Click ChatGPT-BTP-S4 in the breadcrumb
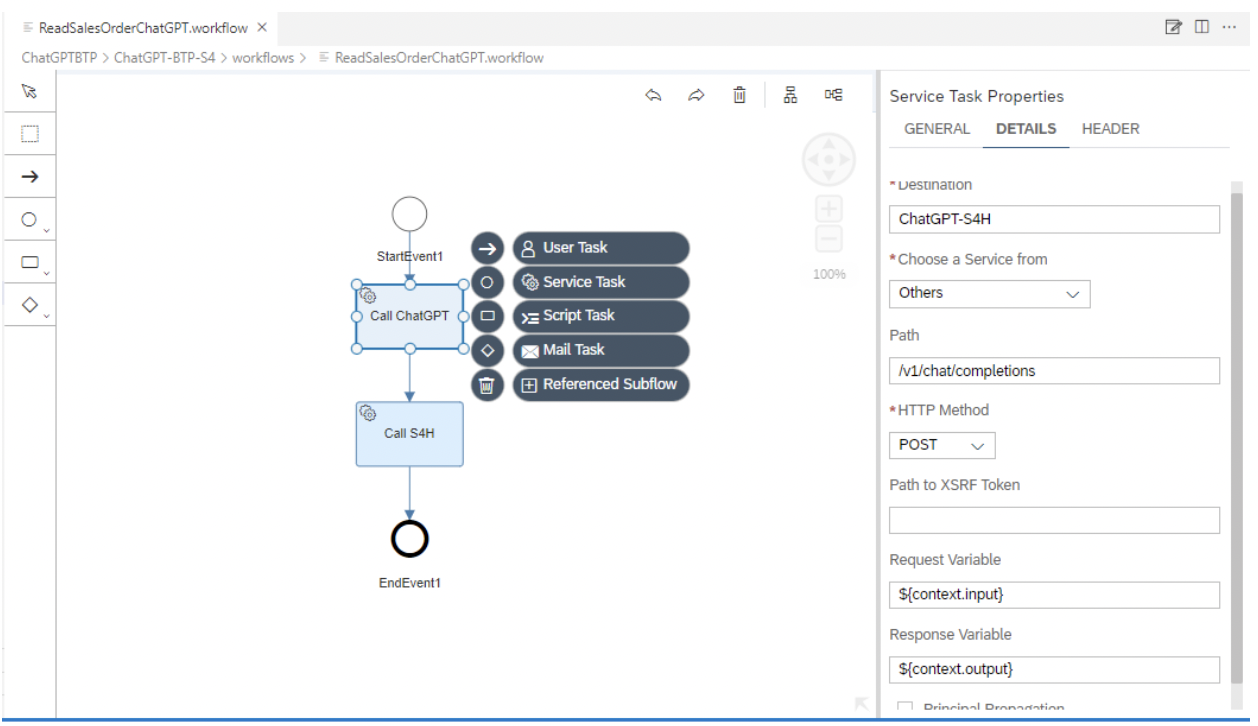Viewport: 1258px width, 726px height. click(x=167, y=57)
